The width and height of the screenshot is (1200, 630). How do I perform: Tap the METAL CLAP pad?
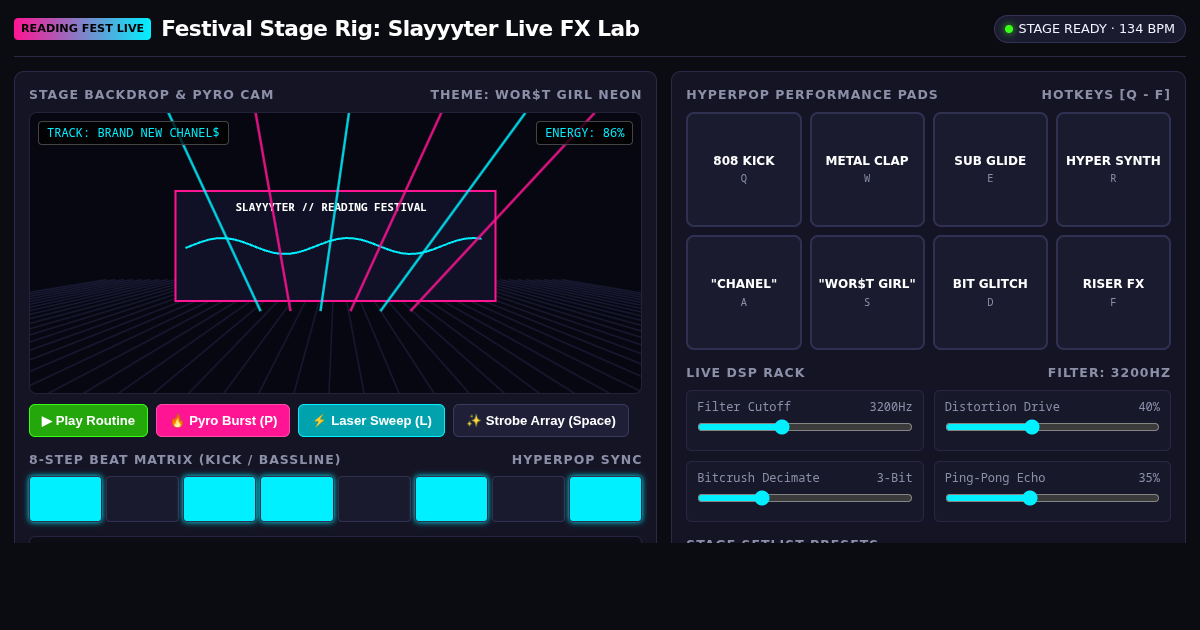[x=867, y=169]
